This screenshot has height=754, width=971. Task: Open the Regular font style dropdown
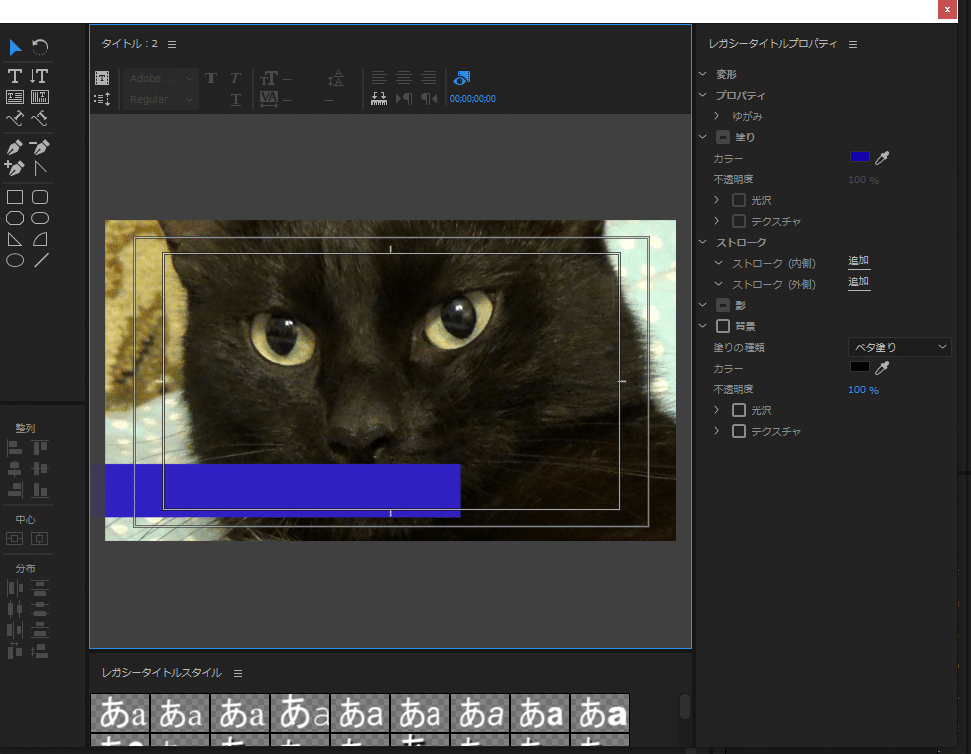click(161, 99)
